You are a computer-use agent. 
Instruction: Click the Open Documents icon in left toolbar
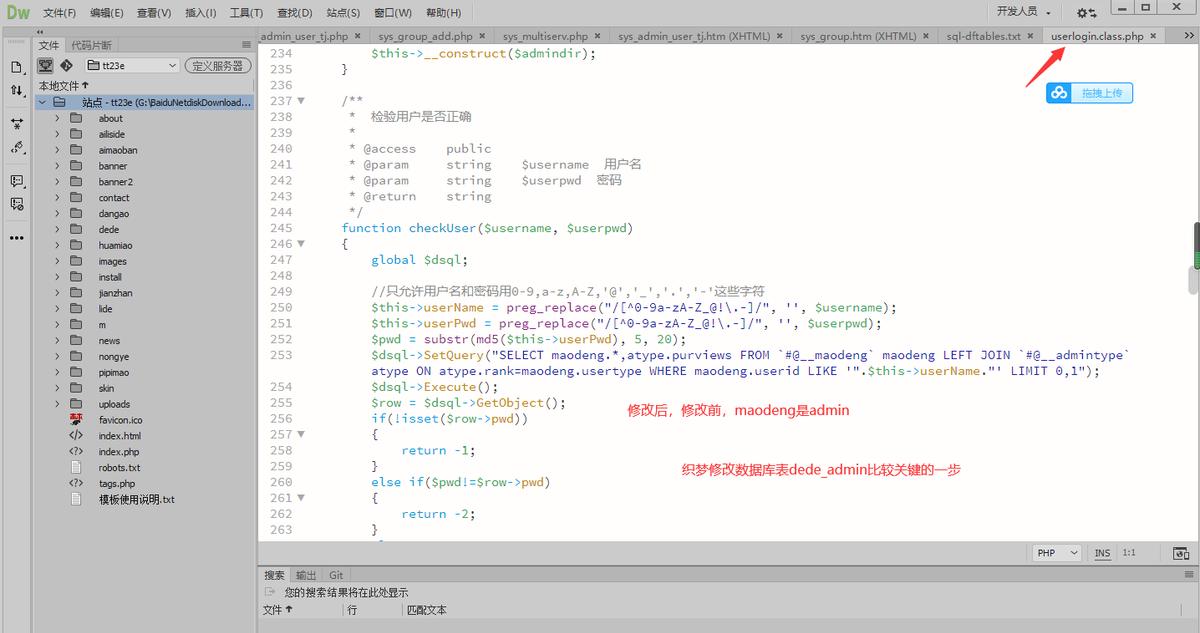click(x=17, y=67)
